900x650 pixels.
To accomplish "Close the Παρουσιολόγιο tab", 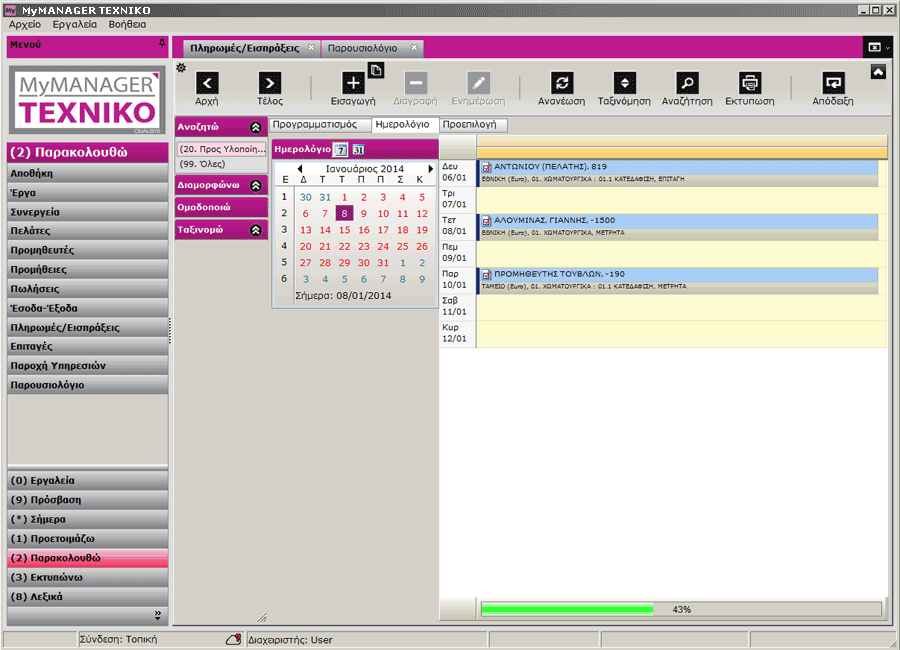I will pyautogui.click(x=414, y=48).
